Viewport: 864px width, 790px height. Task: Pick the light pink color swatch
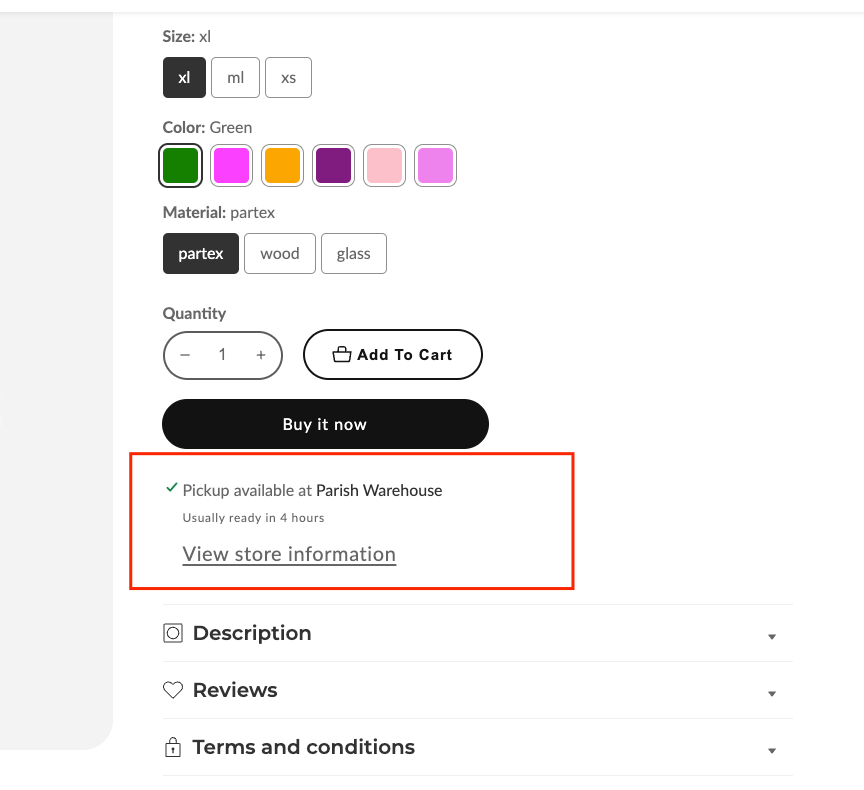tap(385, 165)
